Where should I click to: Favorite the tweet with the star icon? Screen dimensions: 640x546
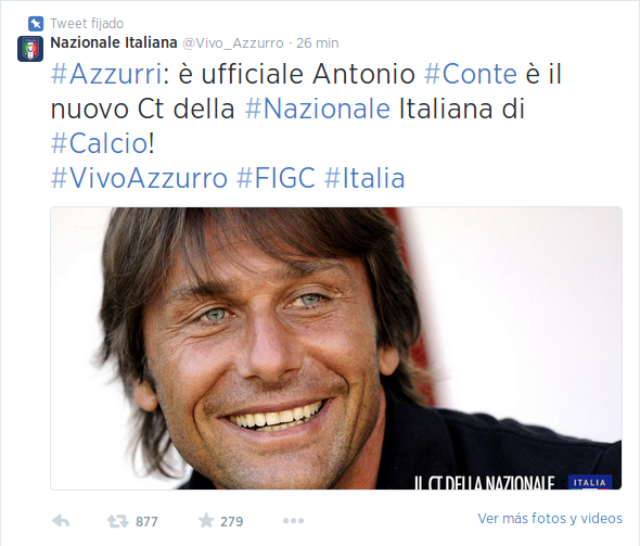point(206,521)
